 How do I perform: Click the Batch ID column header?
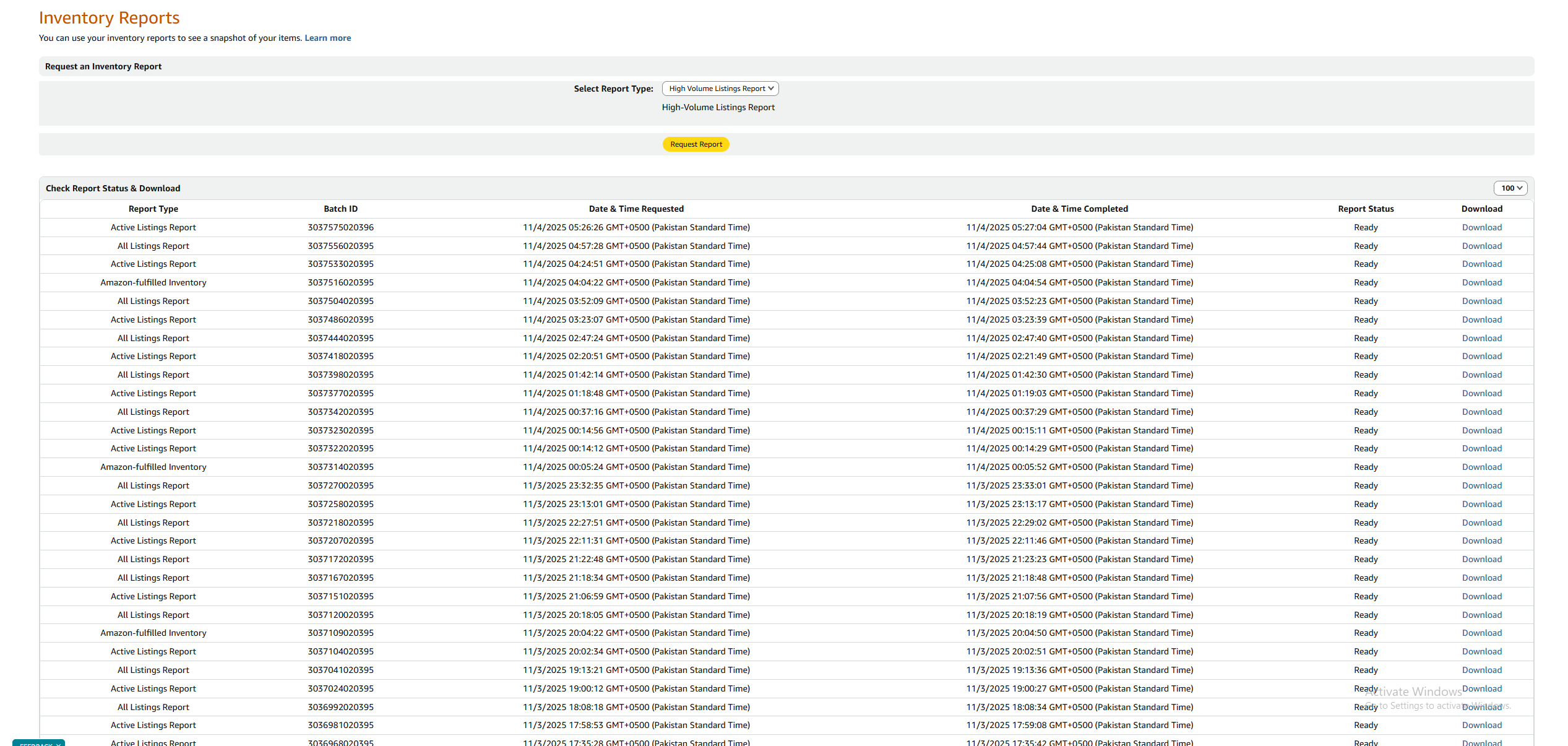(x=341, y=209)
